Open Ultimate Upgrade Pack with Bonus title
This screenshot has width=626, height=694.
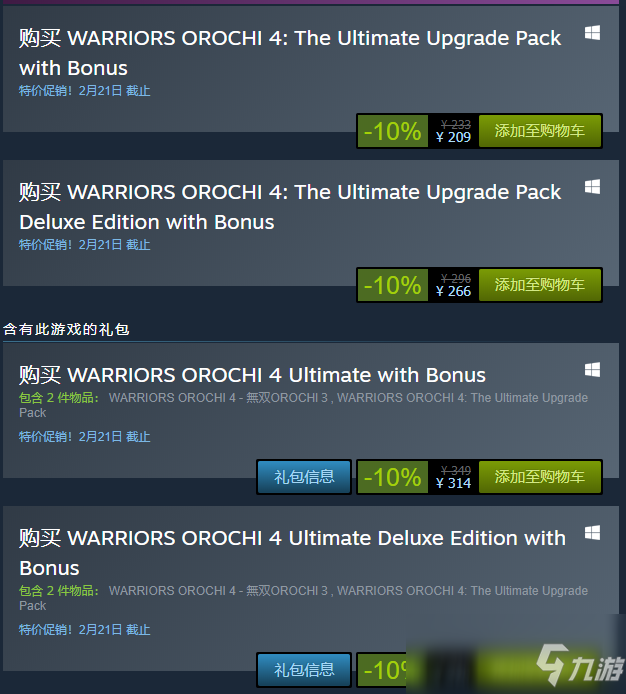point(290,53)
